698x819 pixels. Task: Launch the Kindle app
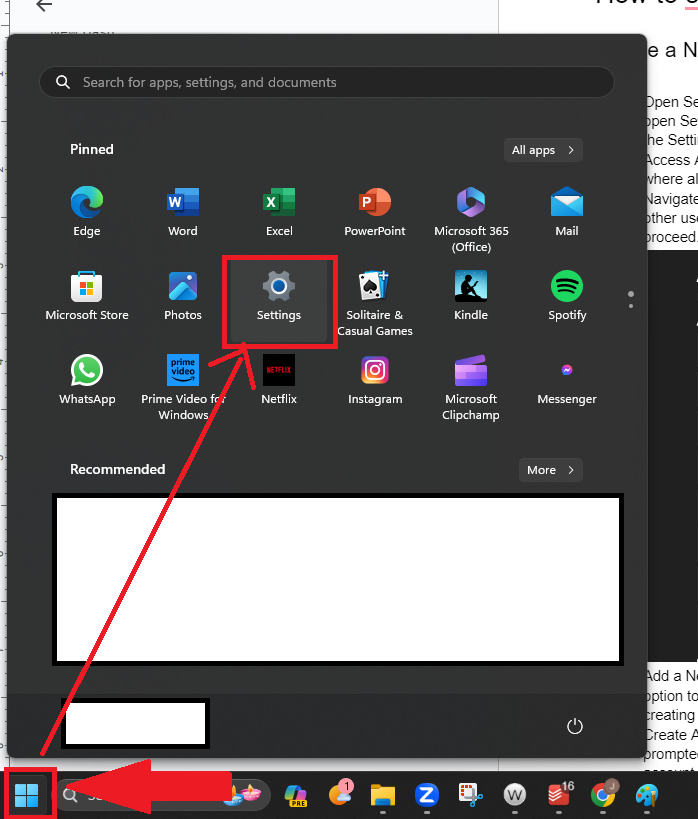[x=471, y=296]
